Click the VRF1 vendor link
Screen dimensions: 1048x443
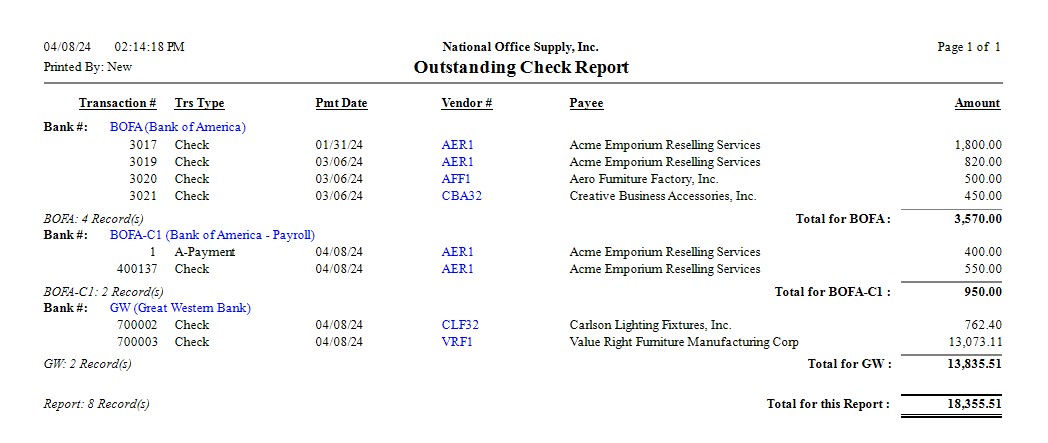pos(457,342)
